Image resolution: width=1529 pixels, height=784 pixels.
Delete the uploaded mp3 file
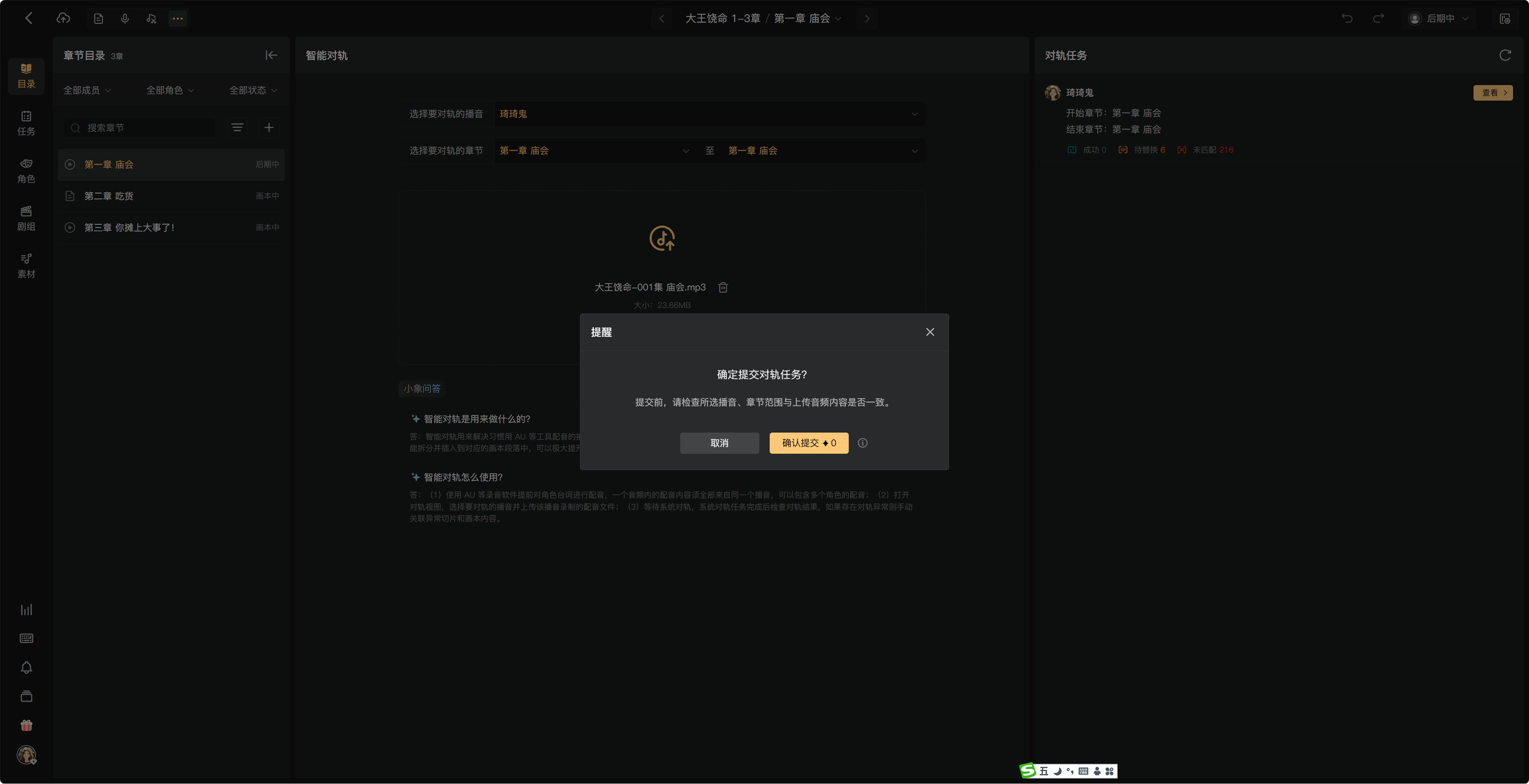723,287
